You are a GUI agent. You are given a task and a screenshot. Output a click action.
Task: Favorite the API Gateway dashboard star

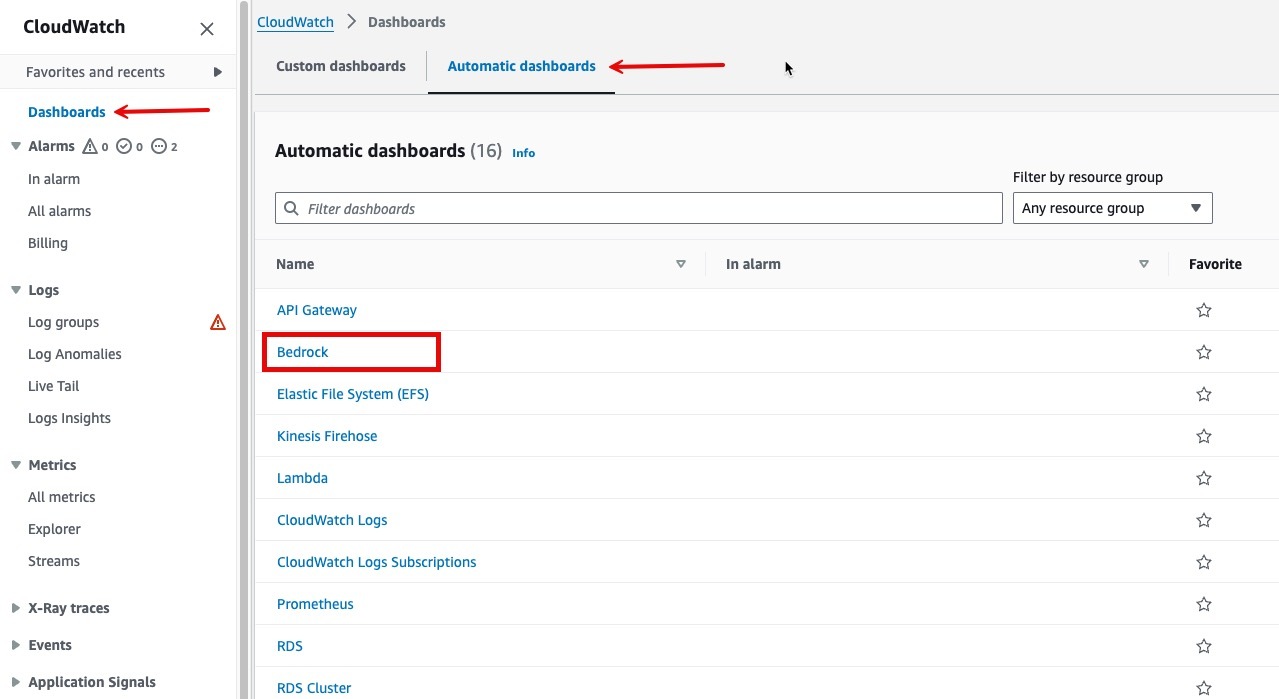click(x=1204, y=310)
